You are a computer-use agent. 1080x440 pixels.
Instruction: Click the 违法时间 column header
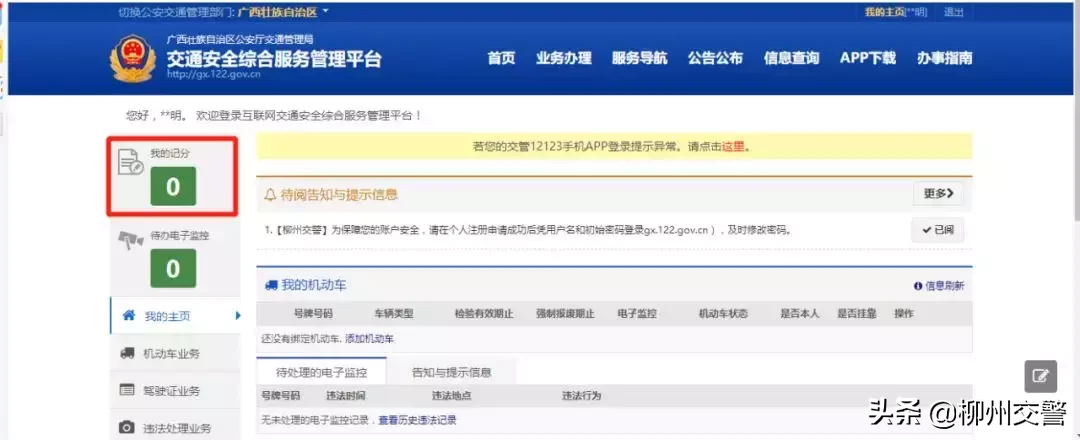click(x=346, y=396)
